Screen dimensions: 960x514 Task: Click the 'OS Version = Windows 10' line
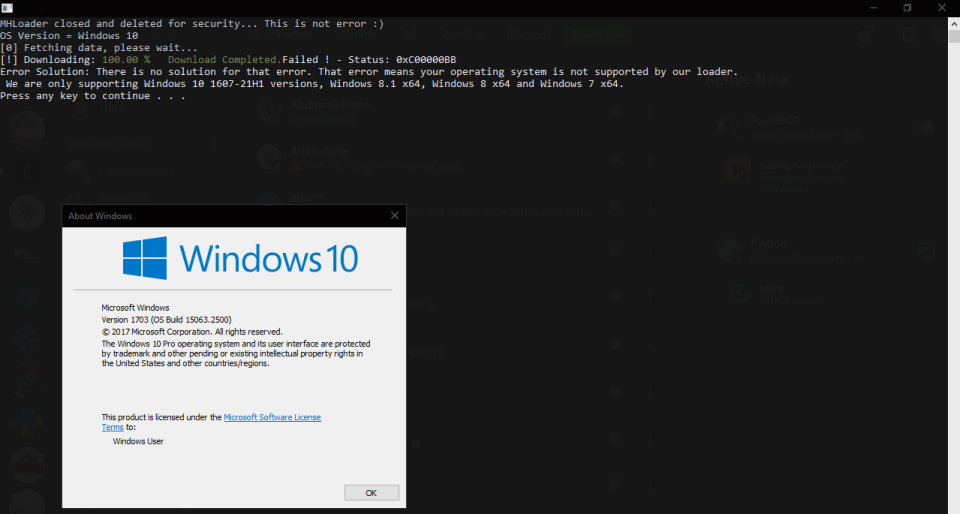[69, 35]
